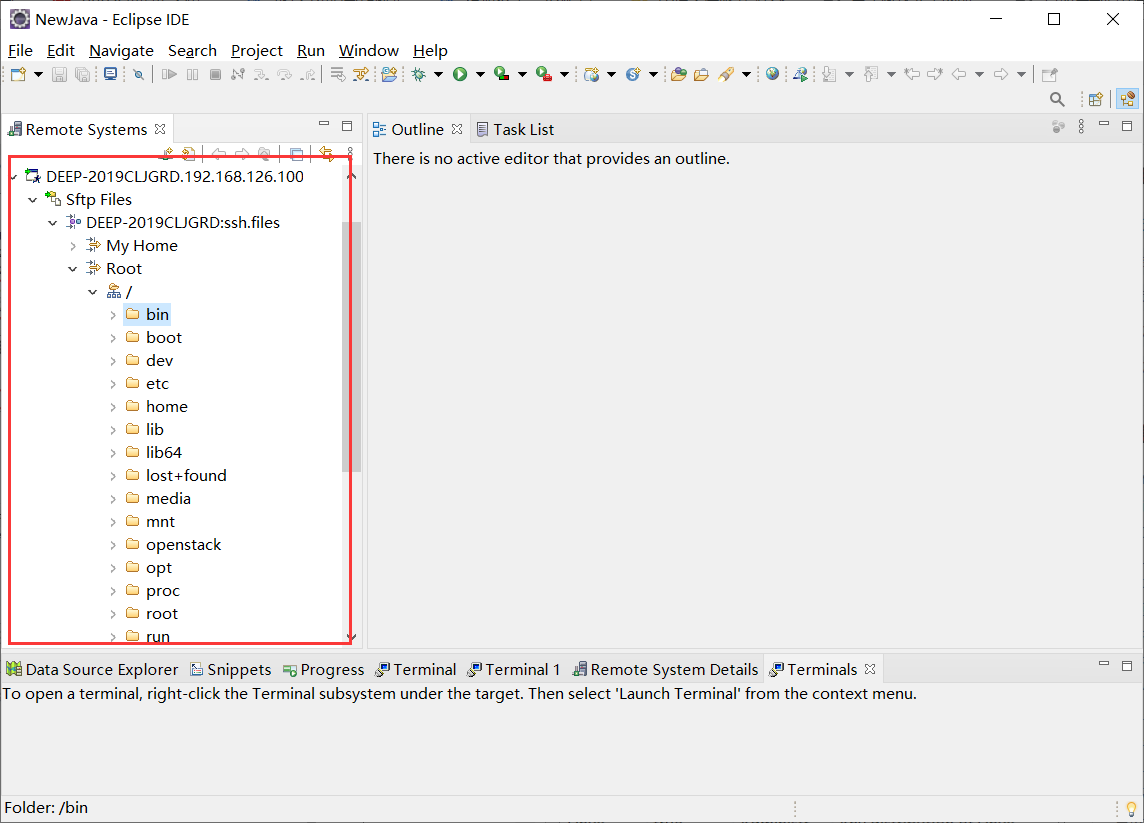The image size is (1144, 823).
Task: Open the Java perspective icon
Action: tap(1128, 99)
